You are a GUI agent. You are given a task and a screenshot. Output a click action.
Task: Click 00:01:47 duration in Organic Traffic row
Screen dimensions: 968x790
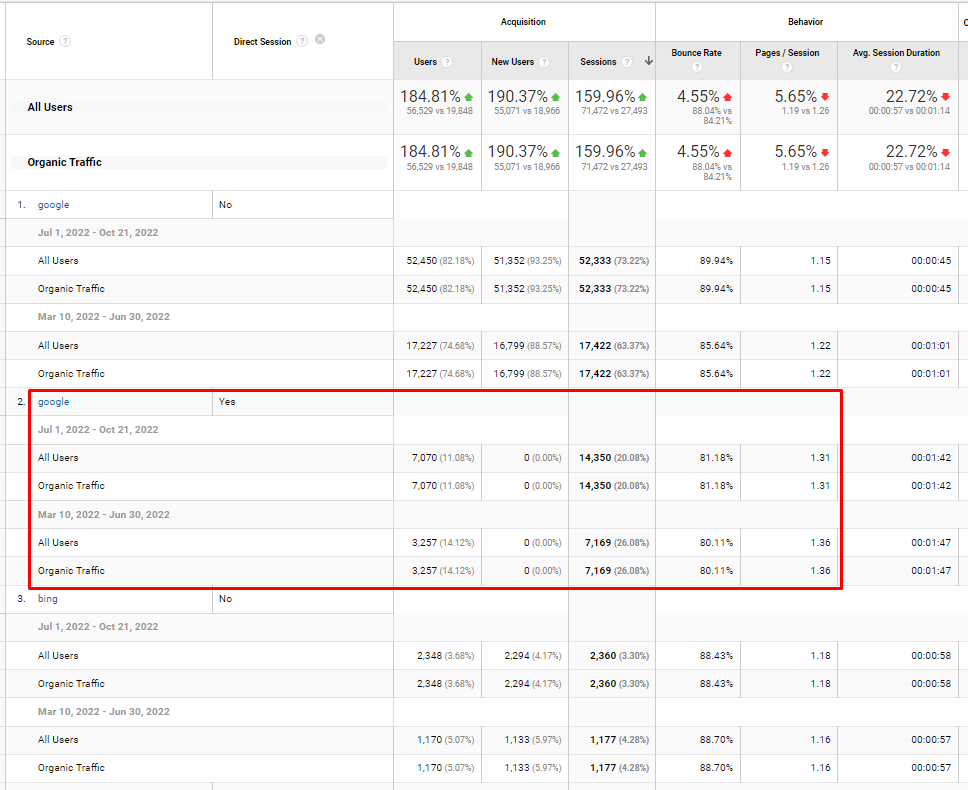click(931, 570)
